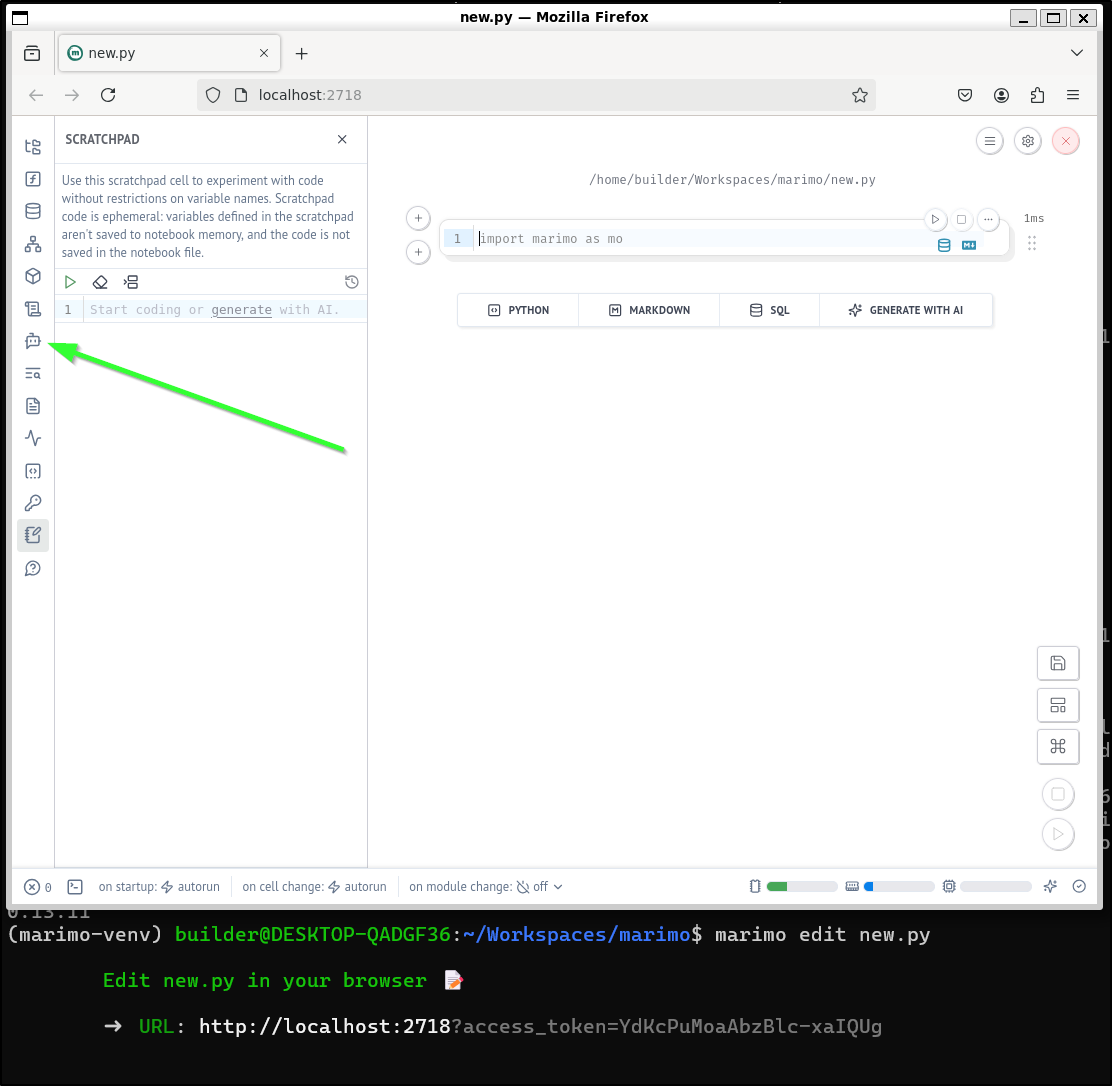
Task: Click the interrupt execution circle button
Action: (1057, 794)
